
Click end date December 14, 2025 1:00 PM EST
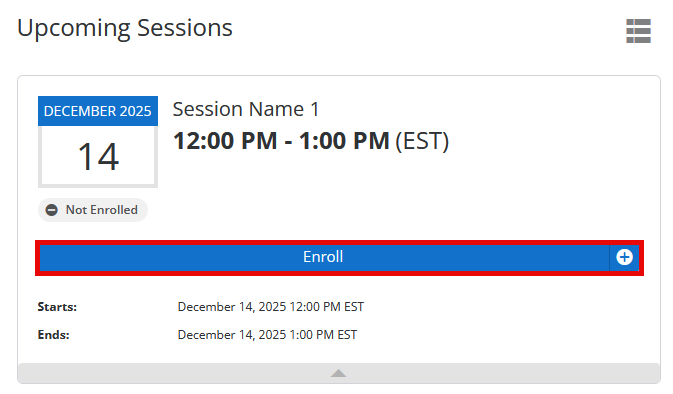pos(267,335)
